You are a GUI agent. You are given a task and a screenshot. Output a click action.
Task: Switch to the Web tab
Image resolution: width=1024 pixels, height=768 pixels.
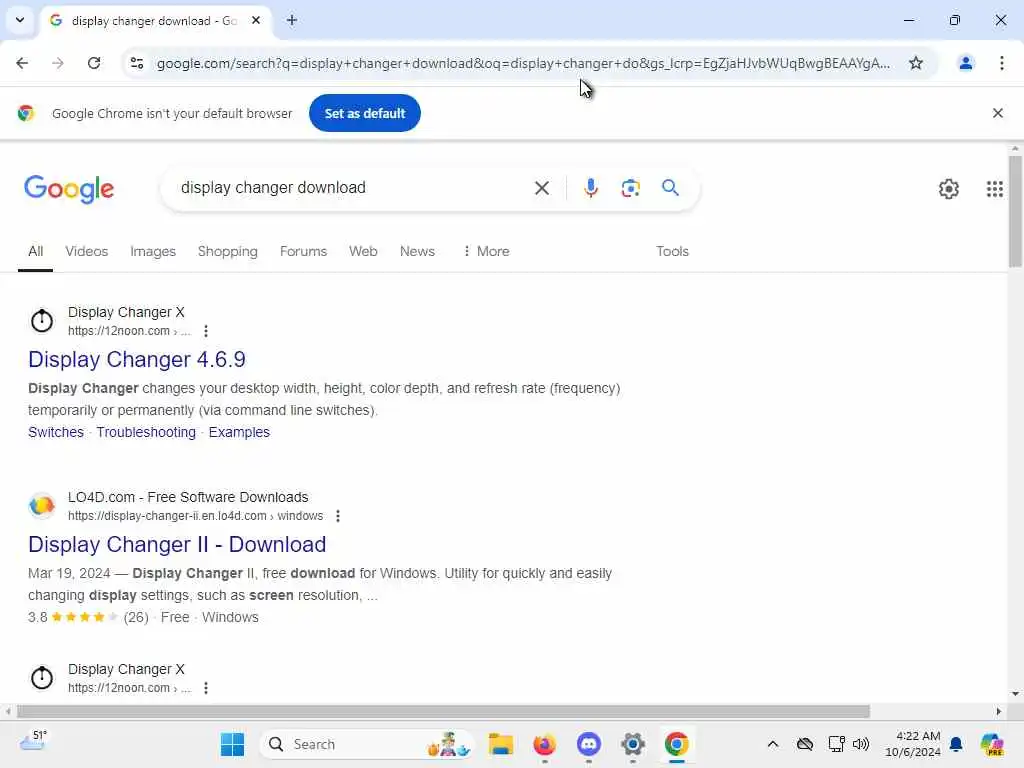[363, 251]
